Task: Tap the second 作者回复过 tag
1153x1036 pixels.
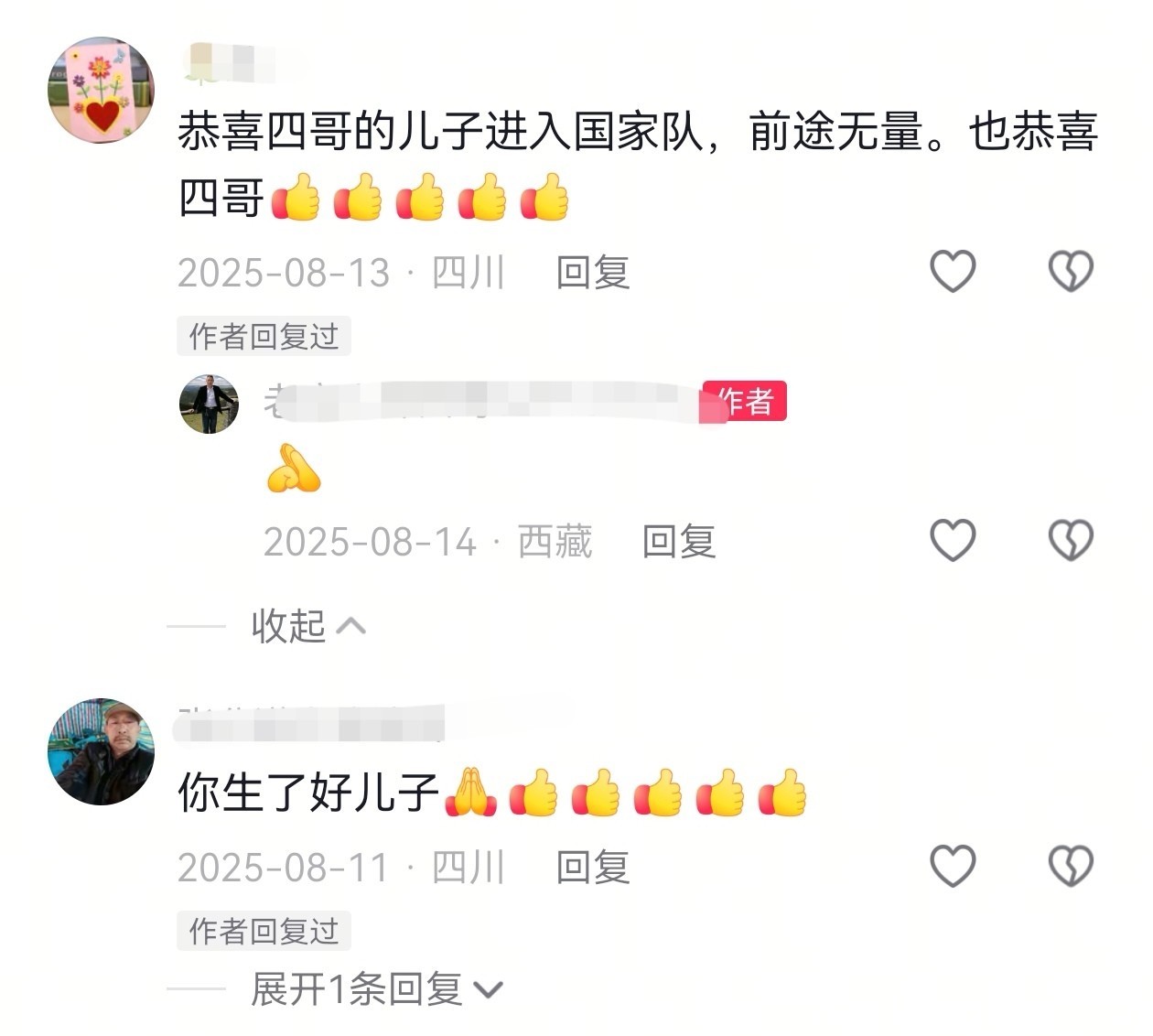Action: (x=264, y=932)
